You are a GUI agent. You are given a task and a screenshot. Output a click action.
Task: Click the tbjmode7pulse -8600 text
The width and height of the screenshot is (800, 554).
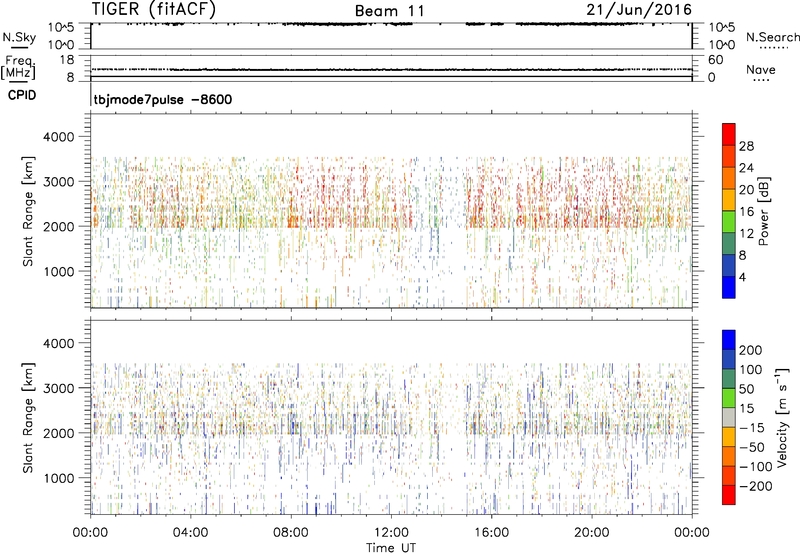click(162, 99)
